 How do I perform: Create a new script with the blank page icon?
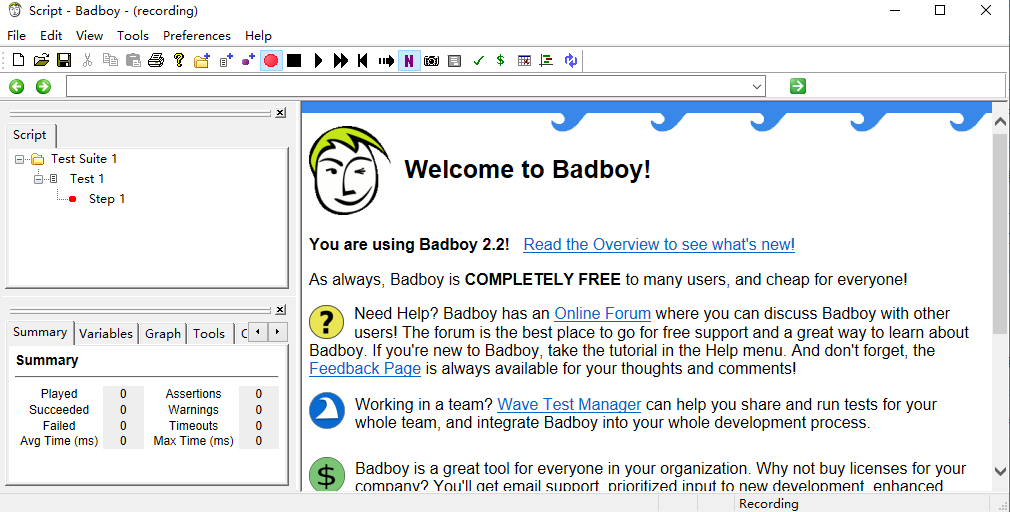(19, 61)
